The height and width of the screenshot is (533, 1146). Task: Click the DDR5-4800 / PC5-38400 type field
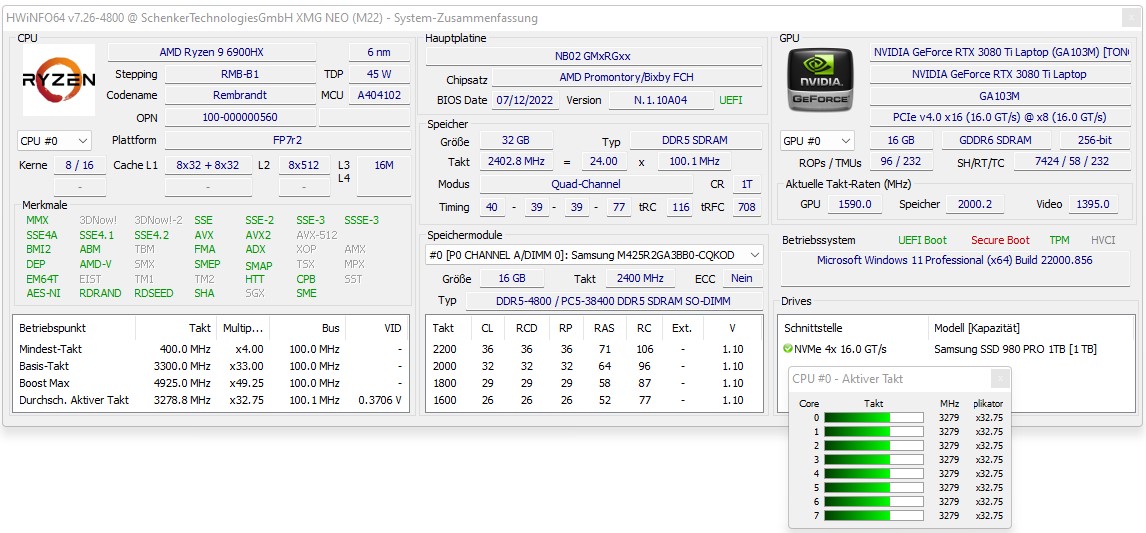tap(613, 300)
